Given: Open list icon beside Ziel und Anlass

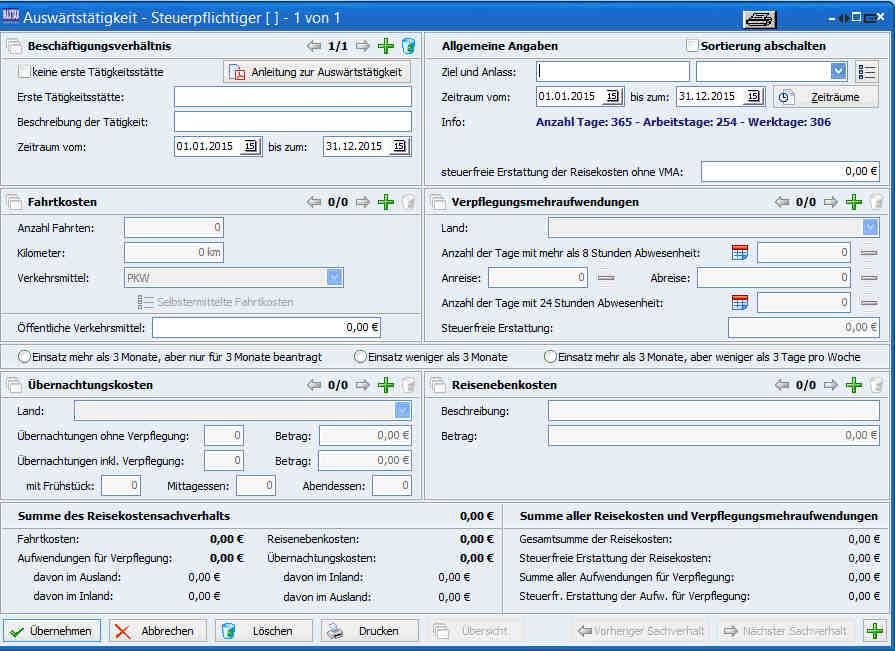Looking at the screenshot, I should (x=867, y=71).
